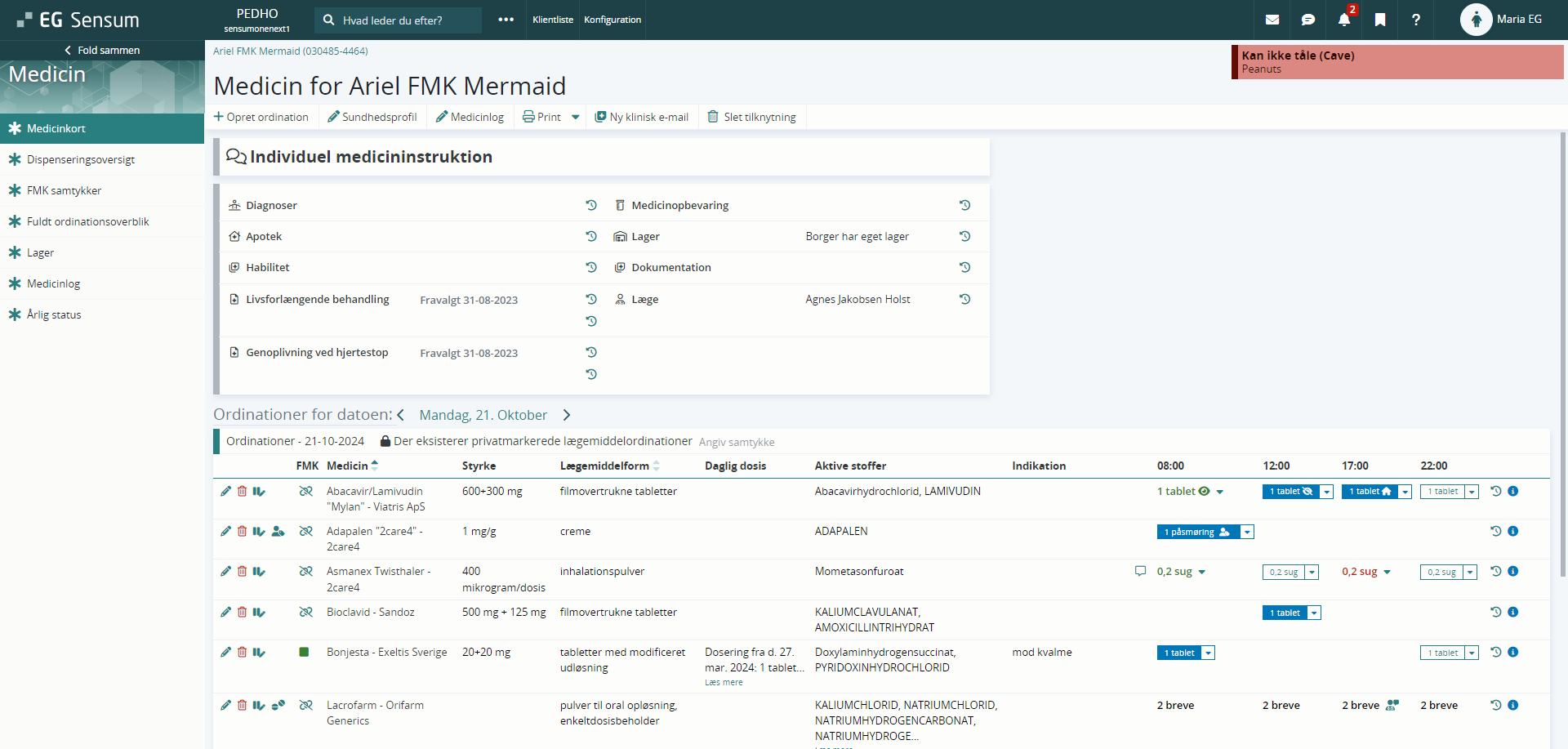Open history icon for Dokumentation

coord(964,267)
